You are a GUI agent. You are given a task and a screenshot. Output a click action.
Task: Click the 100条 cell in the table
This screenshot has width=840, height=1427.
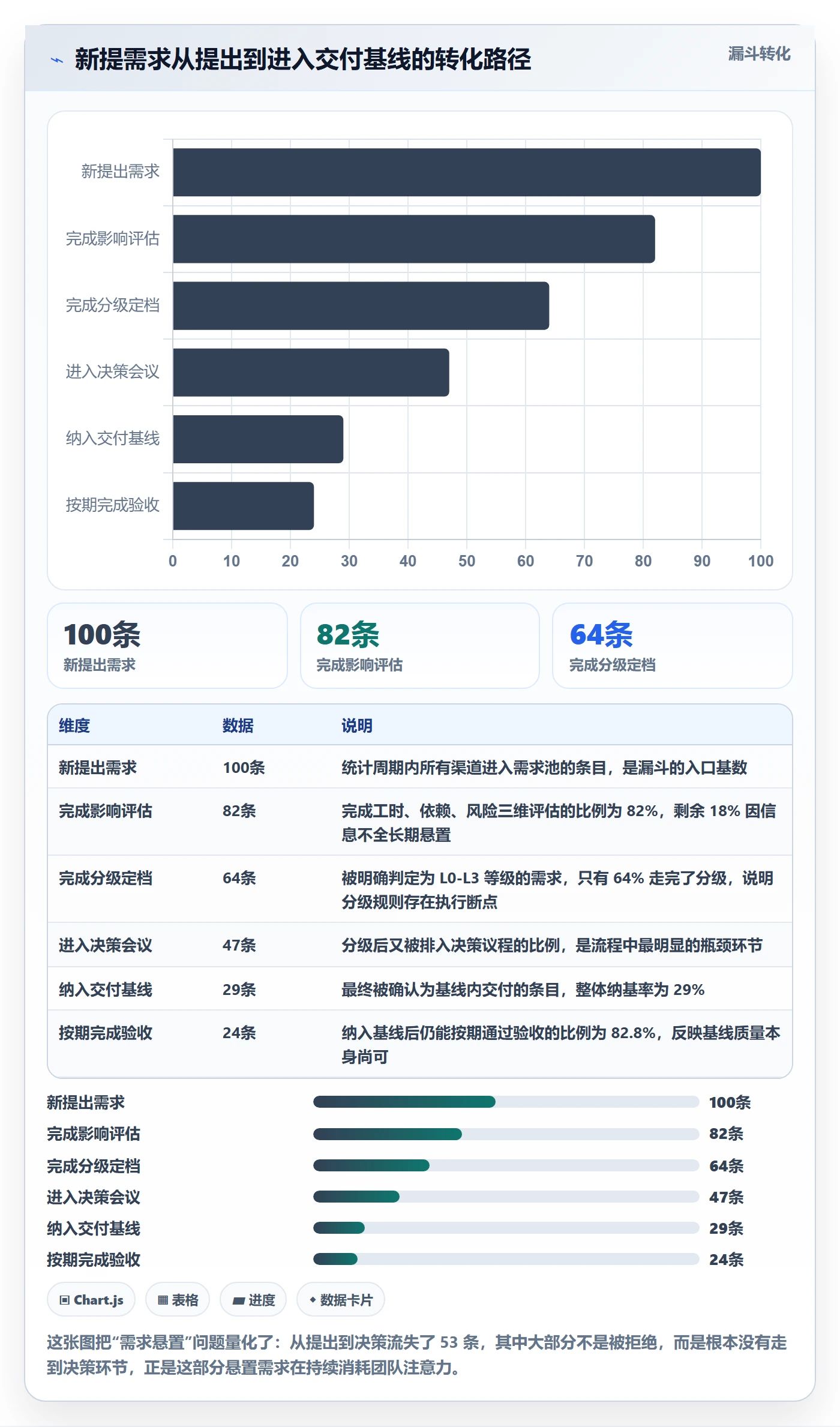pyautogui.click(x=244, y=768)
